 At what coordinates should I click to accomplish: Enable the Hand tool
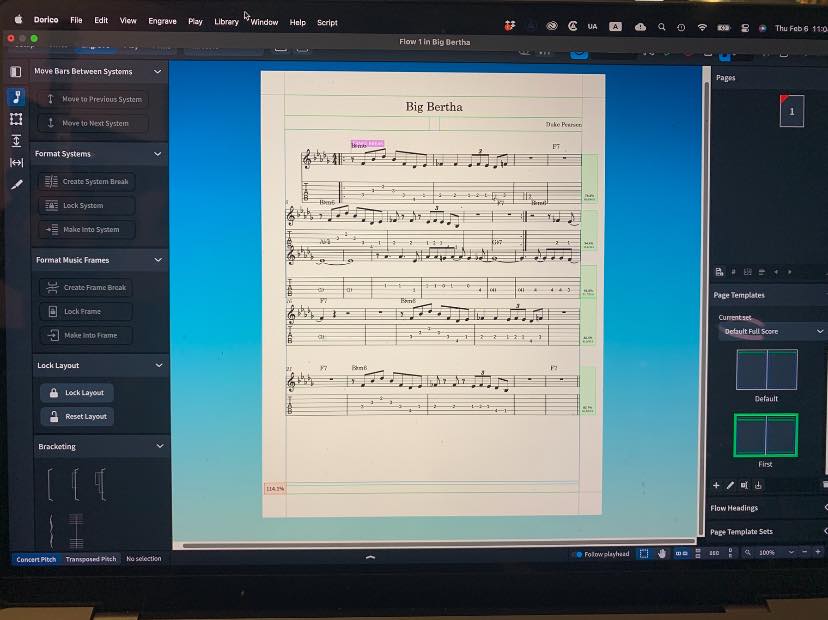(662, 553)
